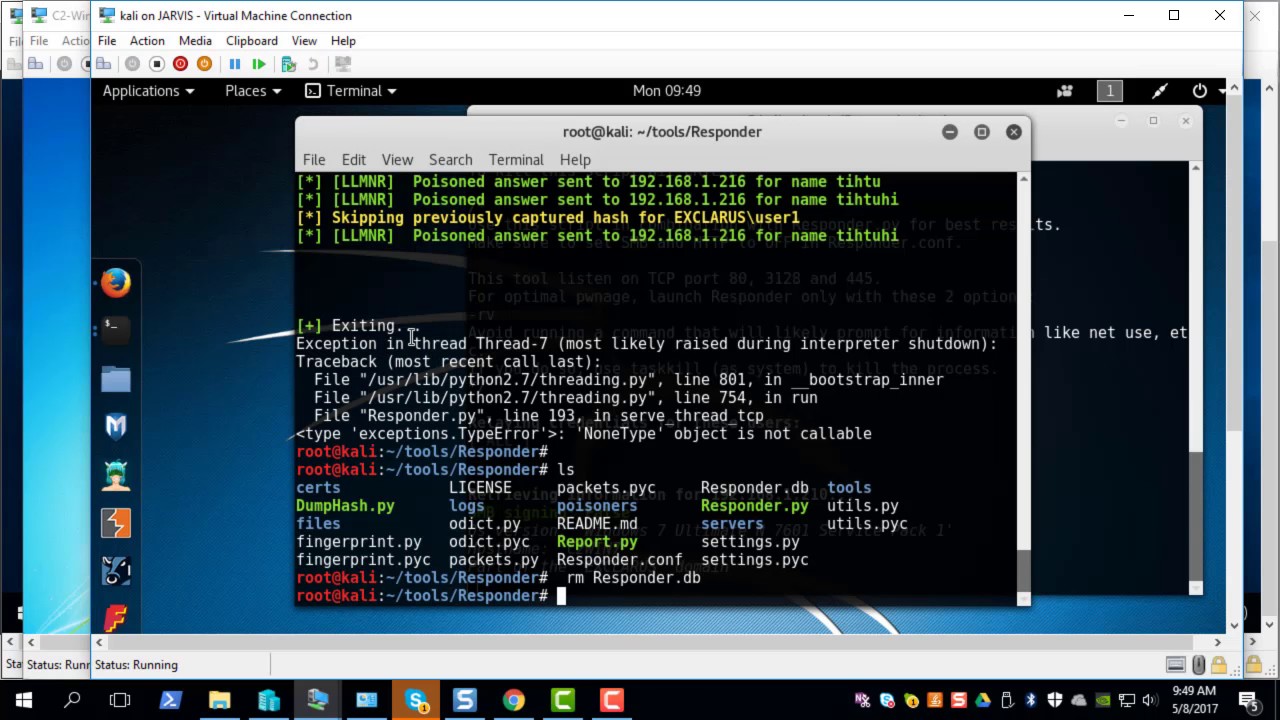Launch Metasploit from the Kali dock
This screenshot has height=720, width=1280.
pos(116,426)
